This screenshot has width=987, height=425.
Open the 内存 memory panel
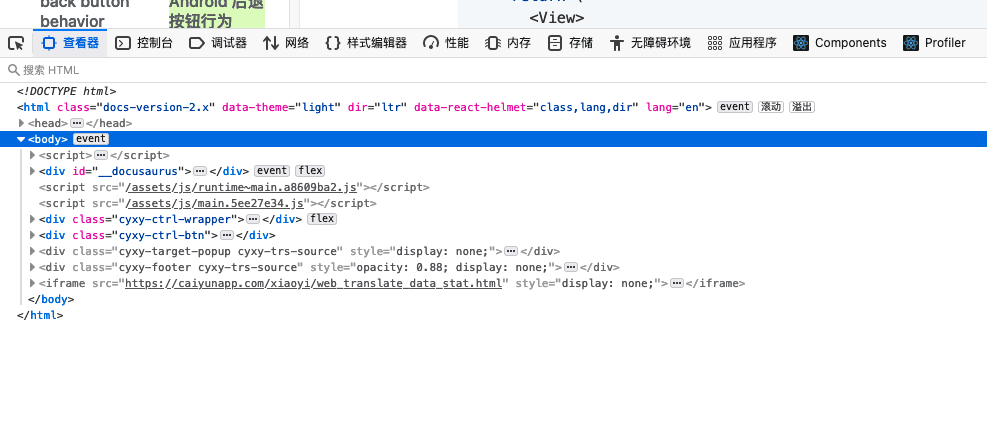508,43
